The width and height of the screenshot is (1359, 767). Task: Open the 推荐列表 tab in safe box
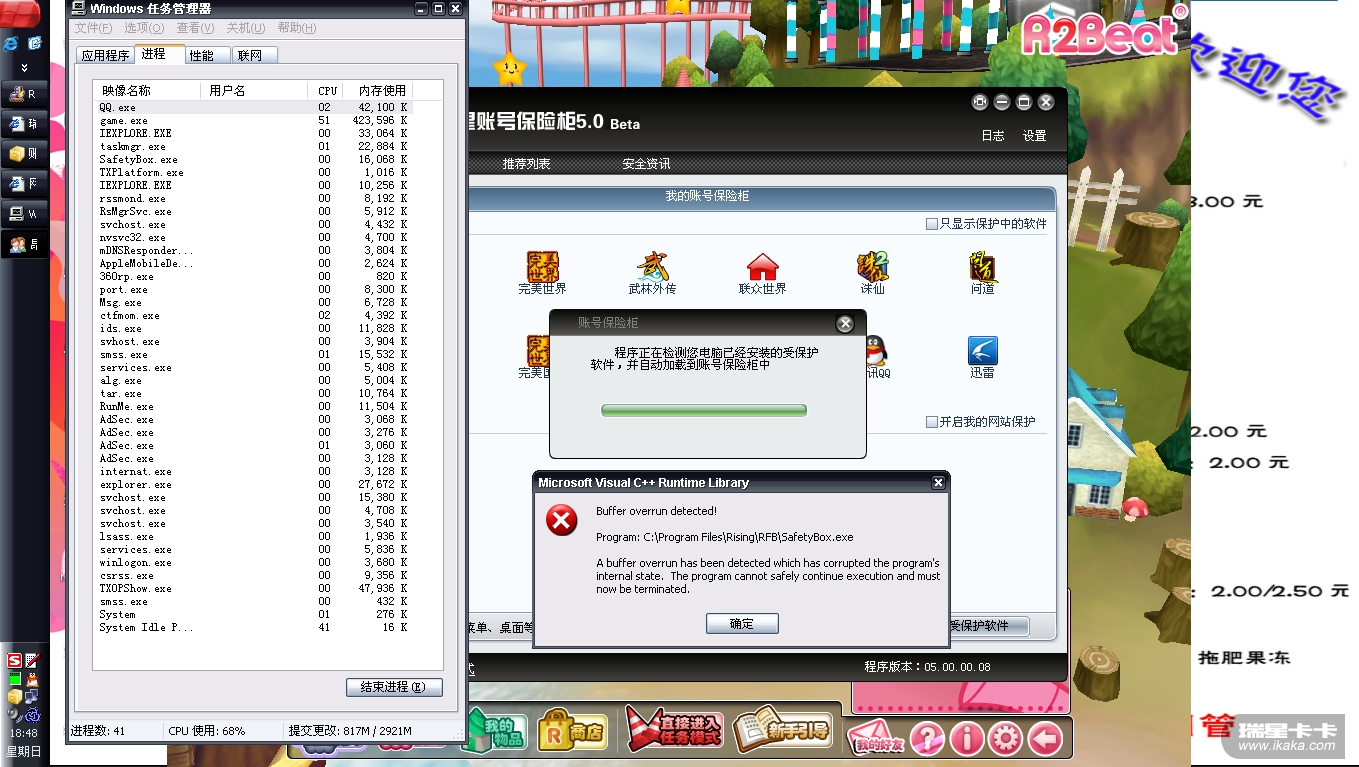(x=527, y=164)
